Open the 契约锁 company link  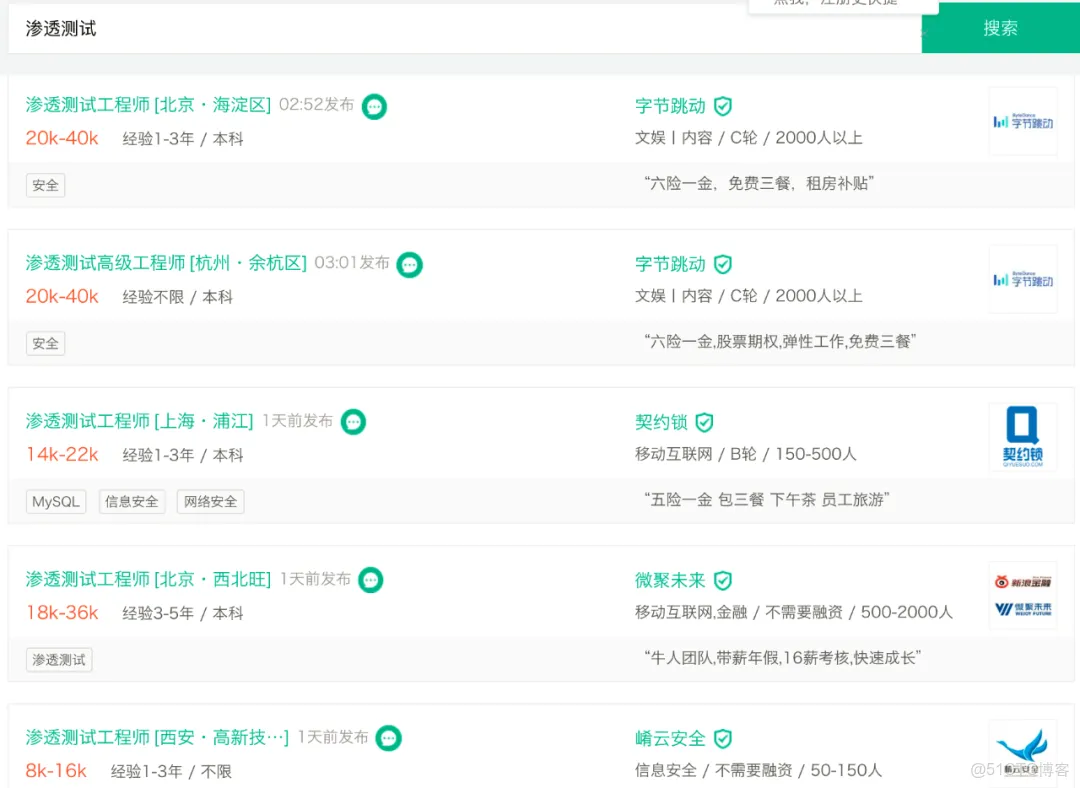pyautogui.click(x=661, y=422)
